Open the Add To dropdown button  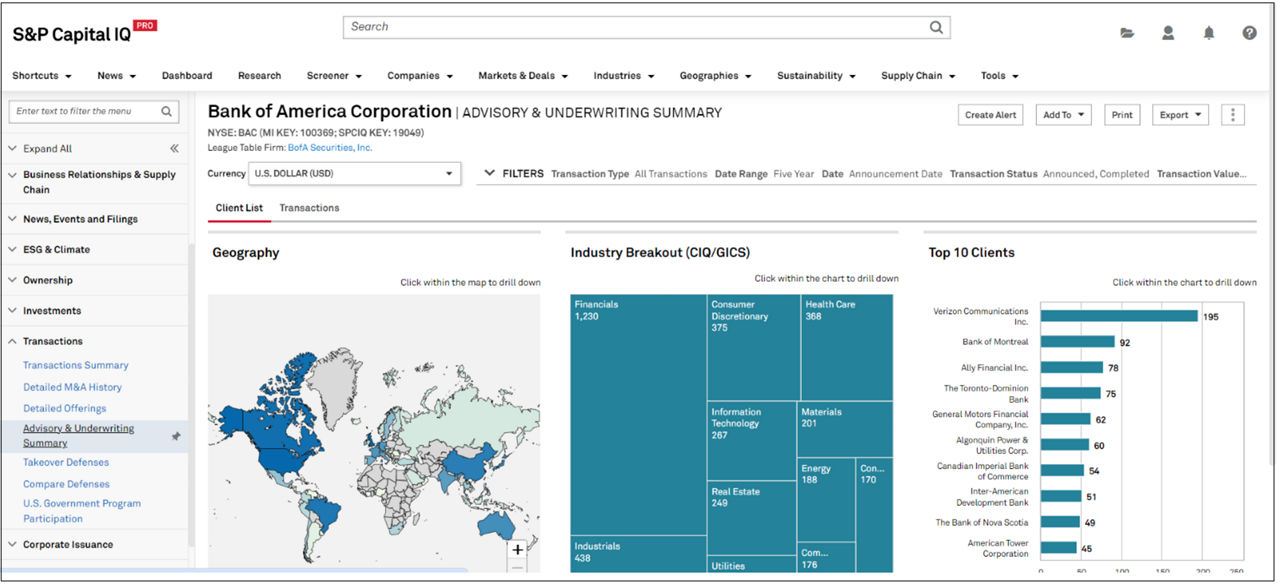[1063, 115]
